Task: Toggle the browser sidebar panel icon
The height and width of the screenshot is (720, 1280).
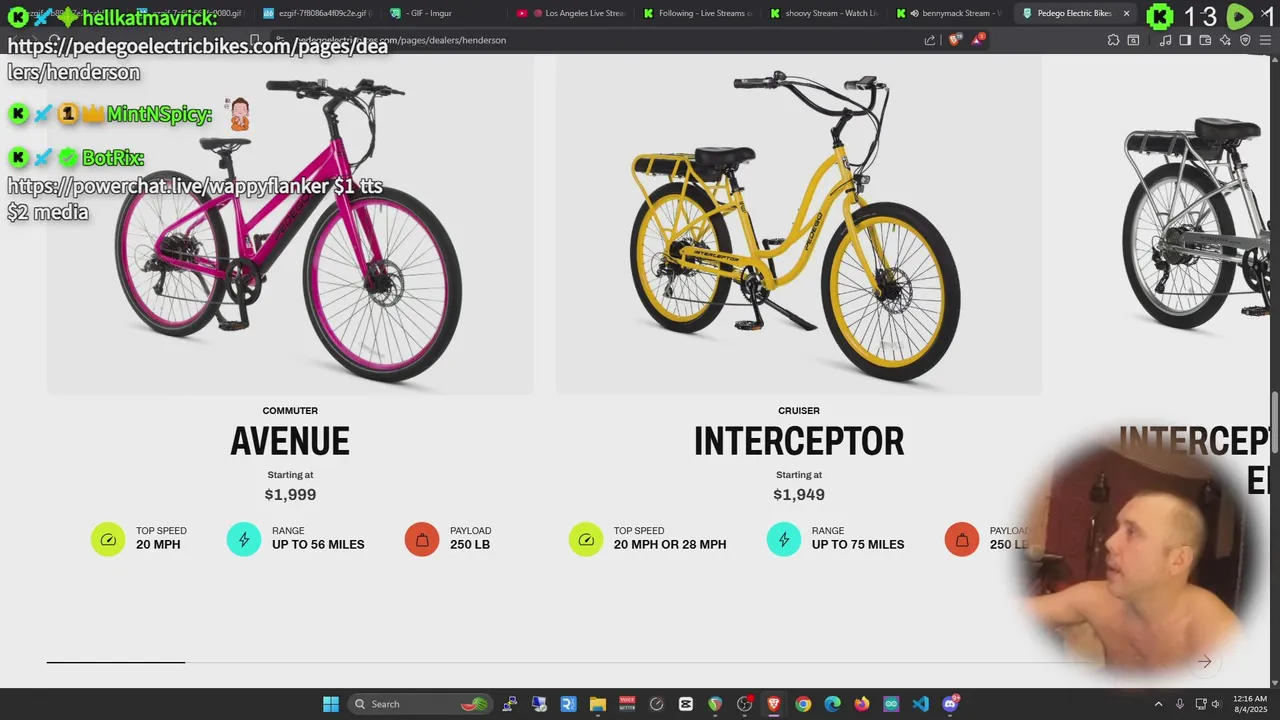Action: (1185, 40)
